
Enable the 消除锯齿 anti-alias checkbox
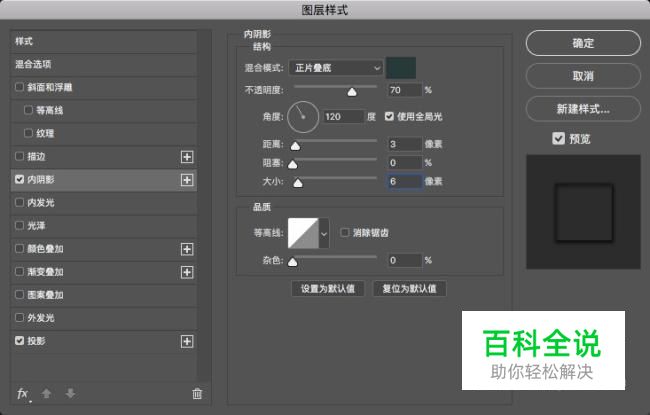pyautogui.click(x=344, y=233)
